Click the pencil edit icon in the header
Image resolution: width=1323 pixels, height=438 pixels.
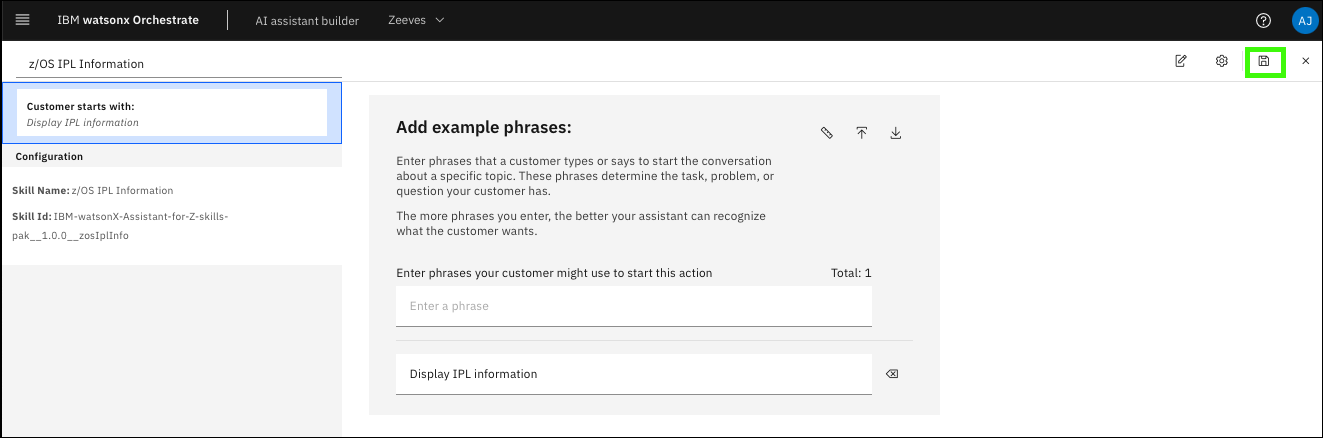point(1181,62)
